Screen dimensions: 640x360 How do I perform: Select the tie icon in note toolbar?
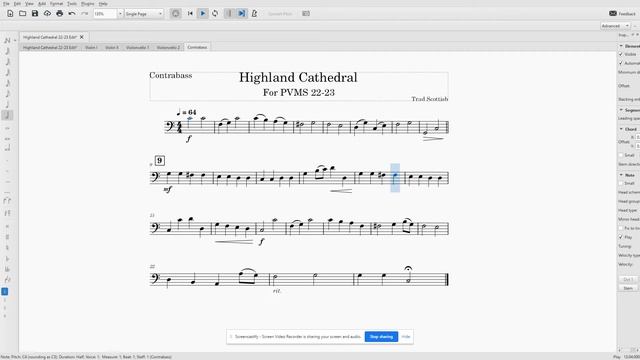pyautogui.click(x=7, y=200)
